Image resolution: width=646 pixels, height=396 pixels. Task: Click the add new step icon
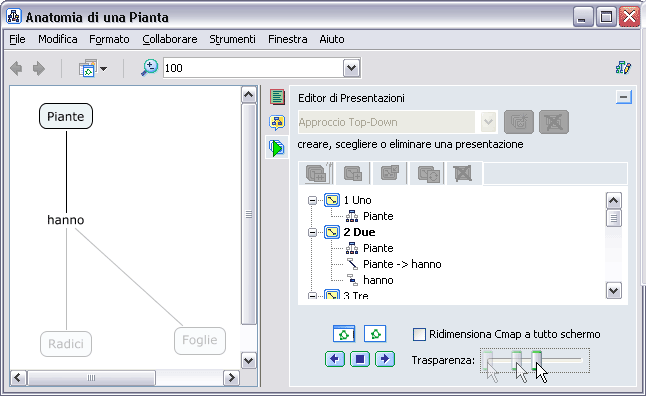(317, 173)
